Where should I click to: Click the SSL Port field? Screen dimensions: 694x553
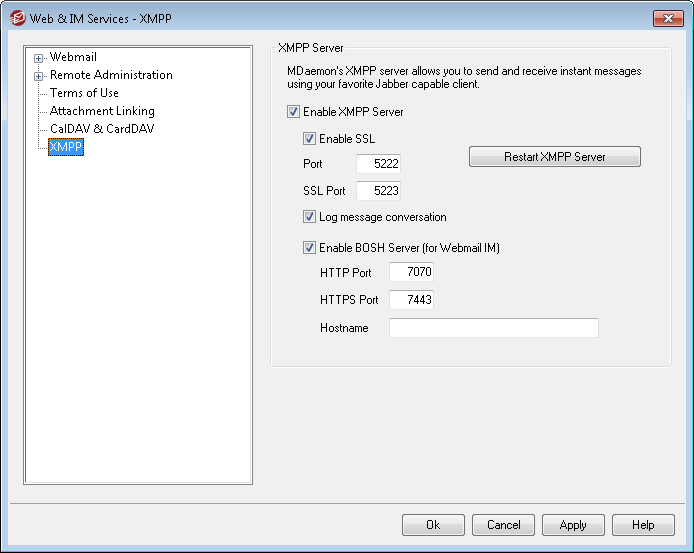point(378,190)
